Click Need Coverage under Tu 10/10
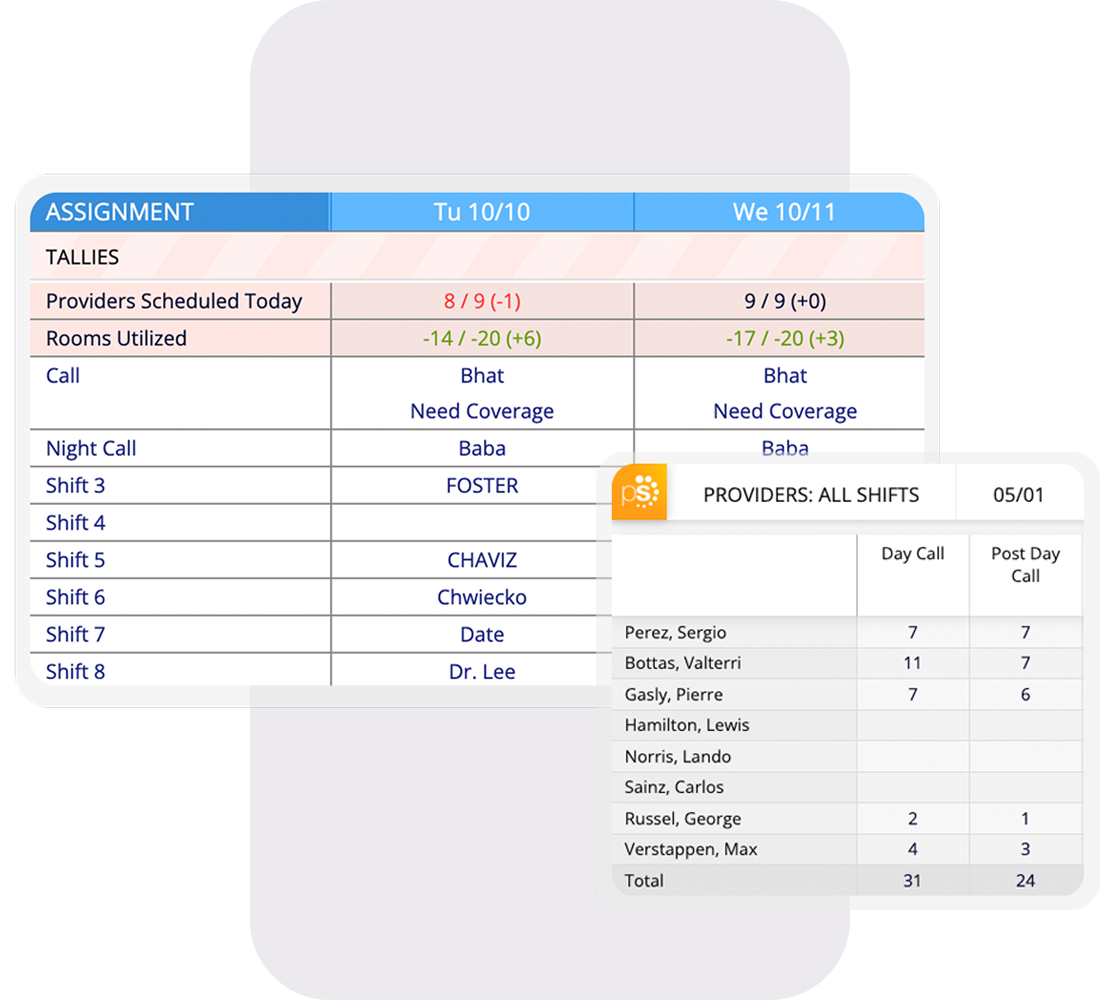 [x=482, y=411]
